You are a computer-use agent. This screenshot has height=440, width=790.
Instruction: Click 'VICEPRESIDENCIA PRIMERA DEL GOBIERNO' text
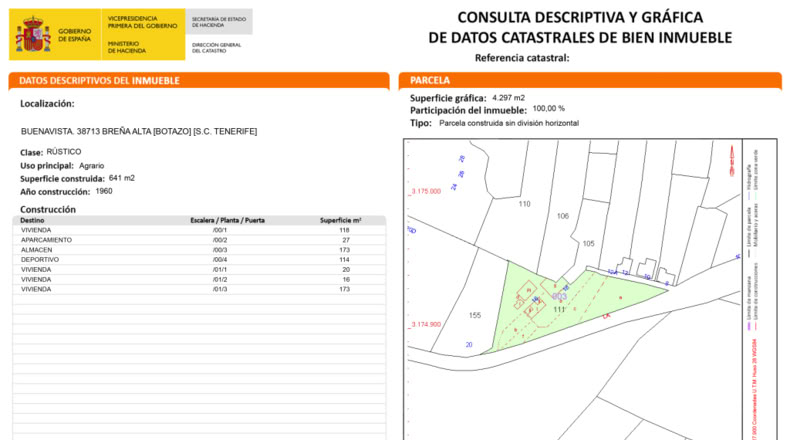pyautogui.click(x=143, y=22)
